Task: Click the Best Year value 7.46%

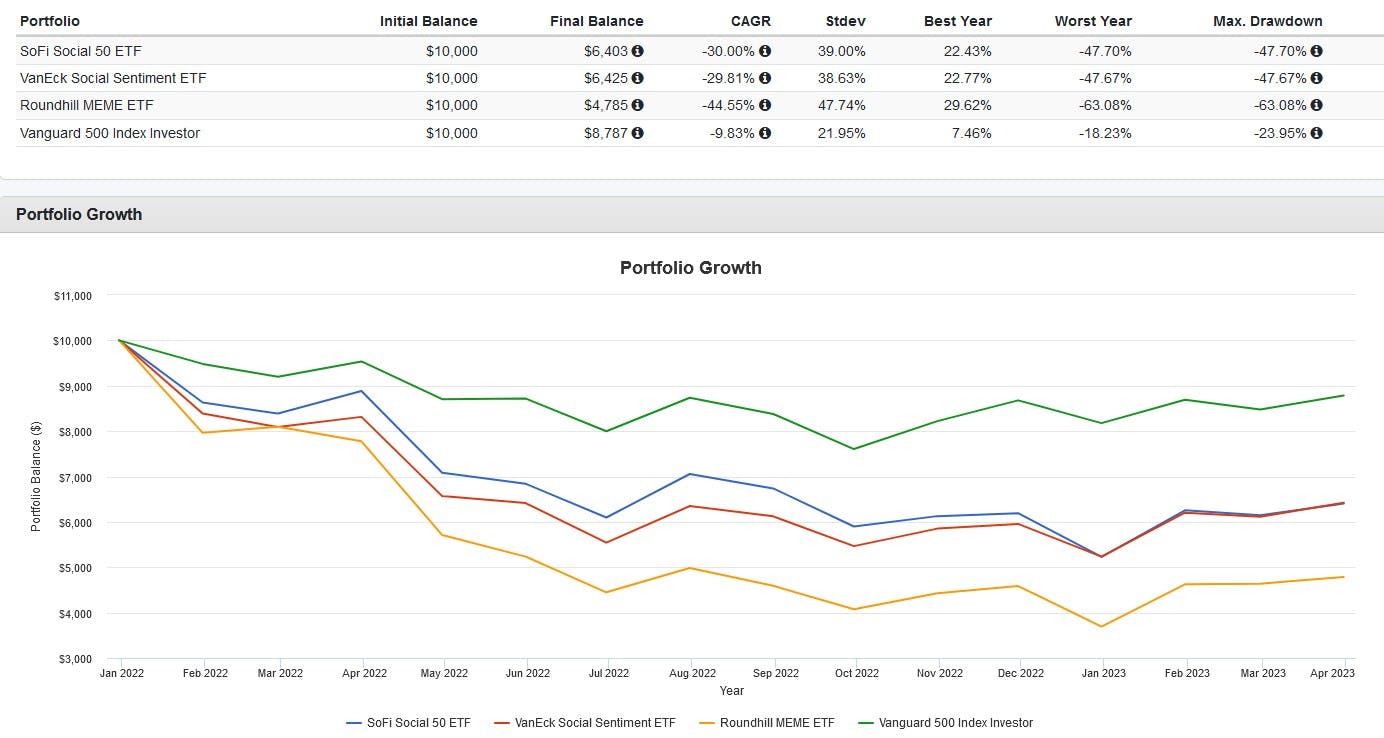Action: [972, 133]
